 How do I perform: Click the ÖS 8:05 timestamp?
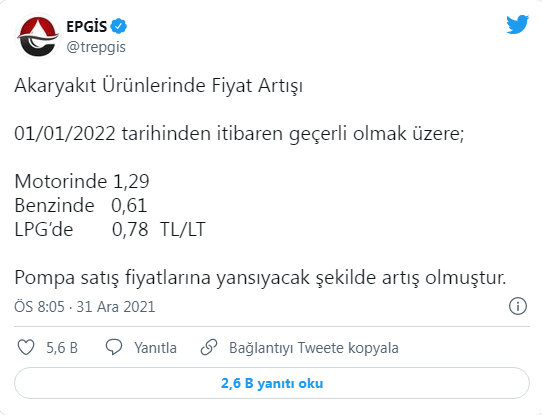click(x=39, y=306)
